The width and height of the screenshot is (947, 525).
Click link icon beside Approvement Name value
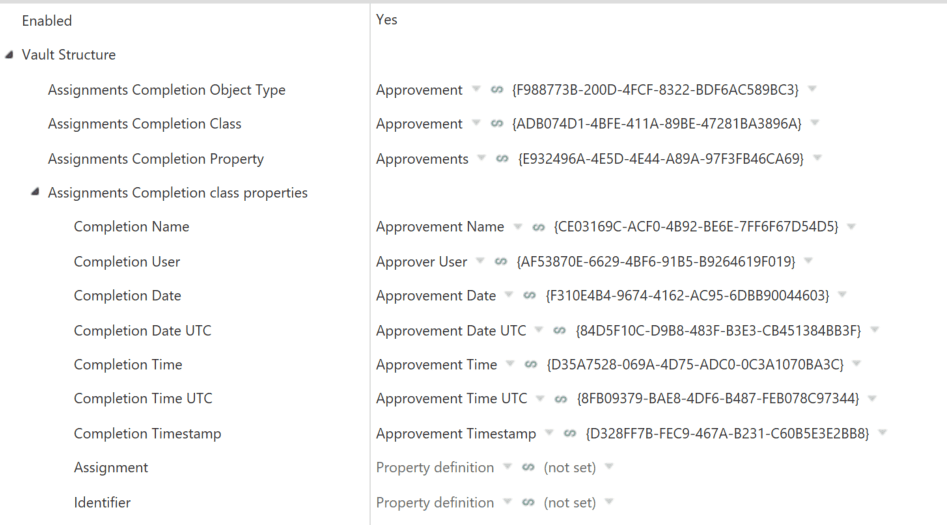[538, 227]
